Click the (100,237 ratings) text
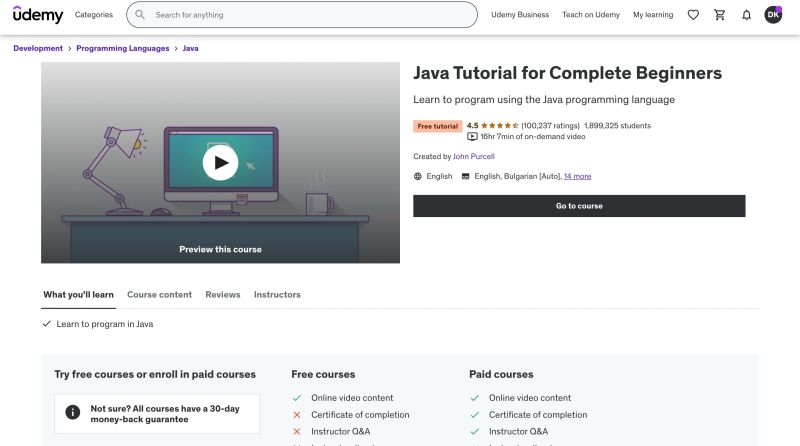Image resolution: width=800 pixels, height=446 pixels. point(551,126)
